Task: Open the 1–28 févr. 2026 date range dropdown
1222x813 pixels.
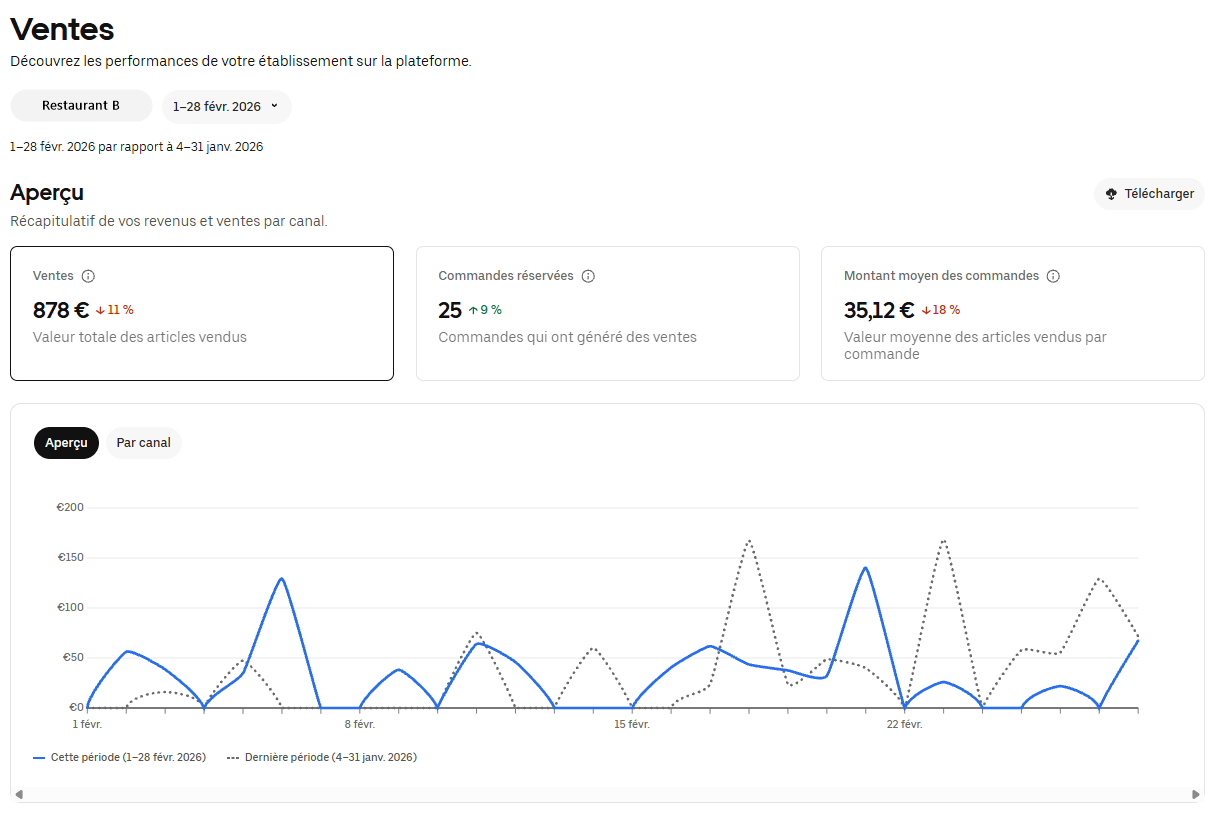Action: tap(227, 106)
